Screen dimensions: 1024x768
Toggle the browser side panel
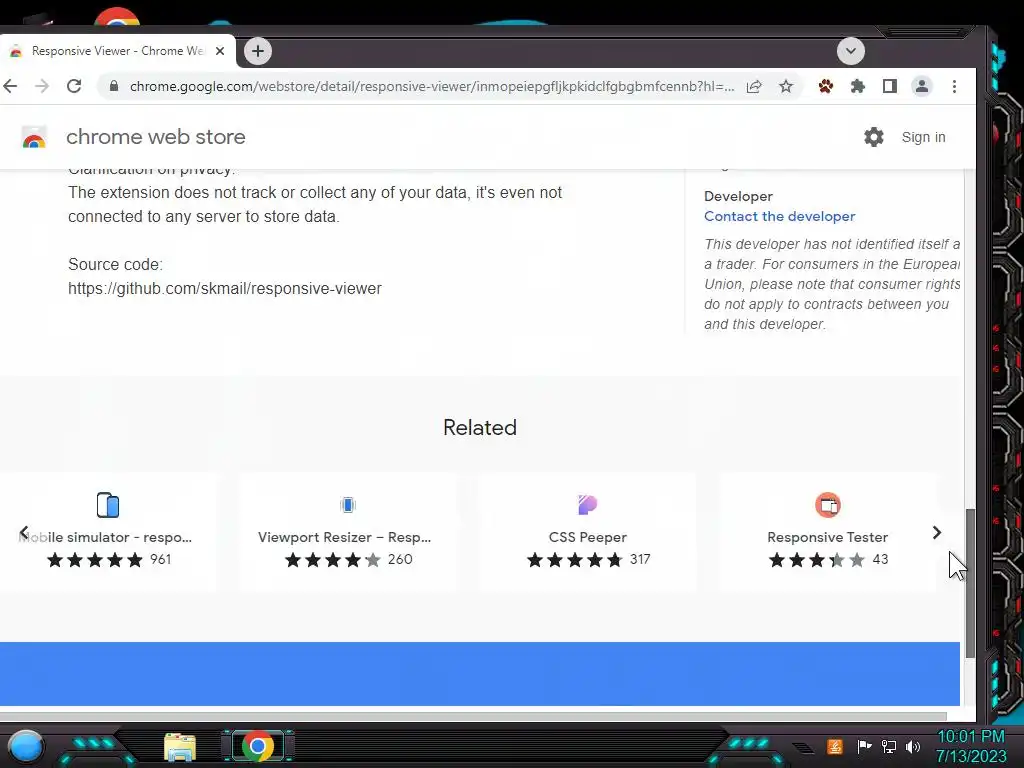(889, 86)
